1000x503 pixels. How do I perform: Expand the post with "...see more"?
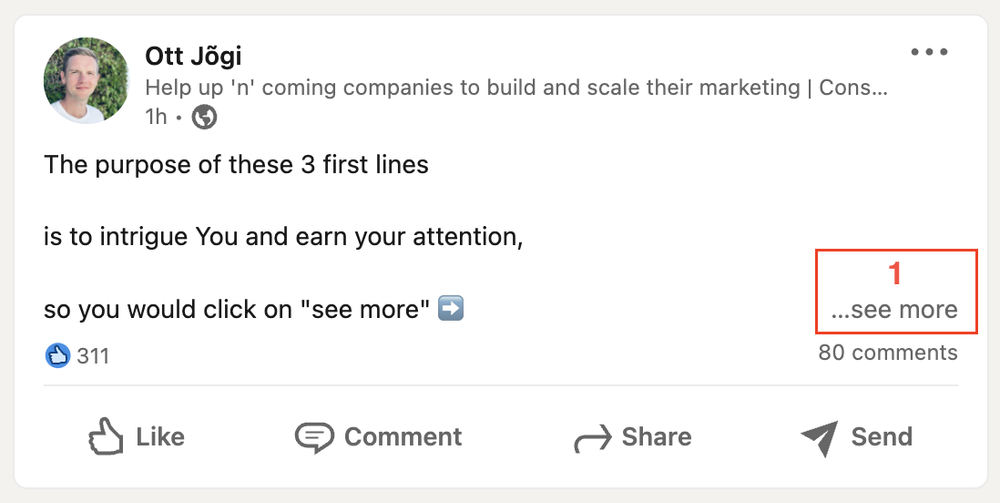(x=894, y=310)
